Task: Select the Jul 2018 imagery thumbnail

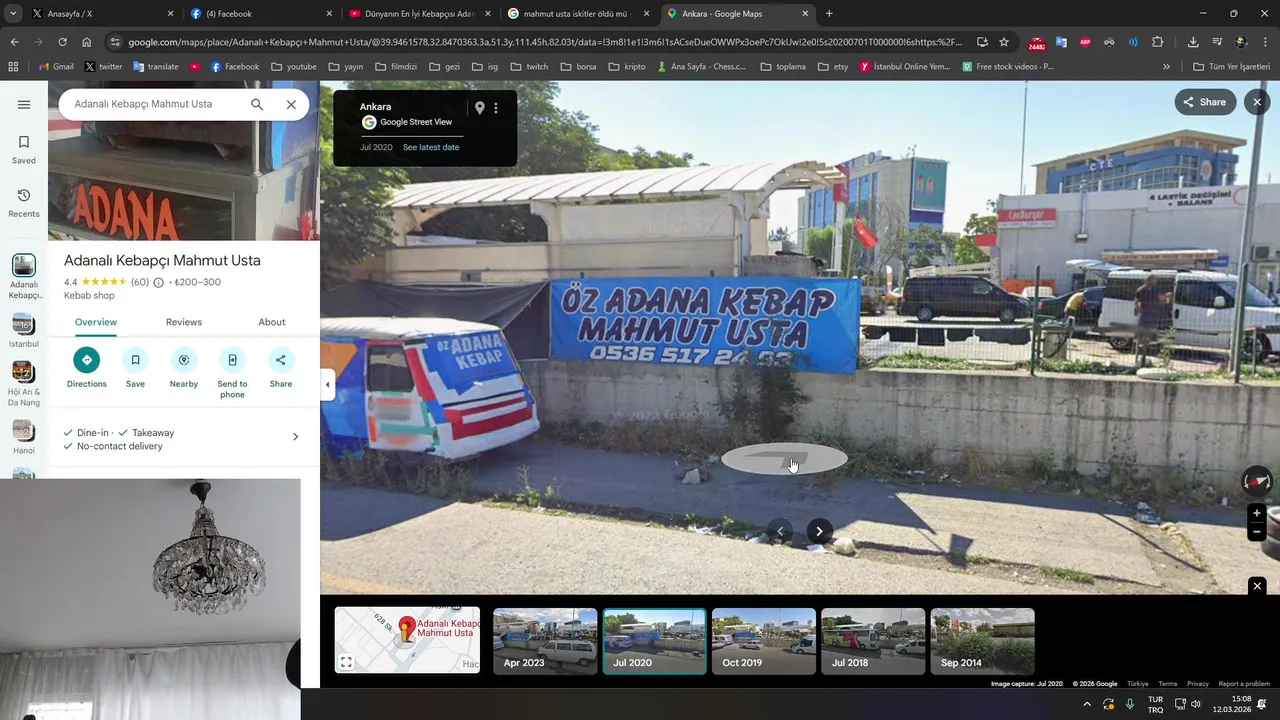Action: pyautogui.click(x=873, y=641)
